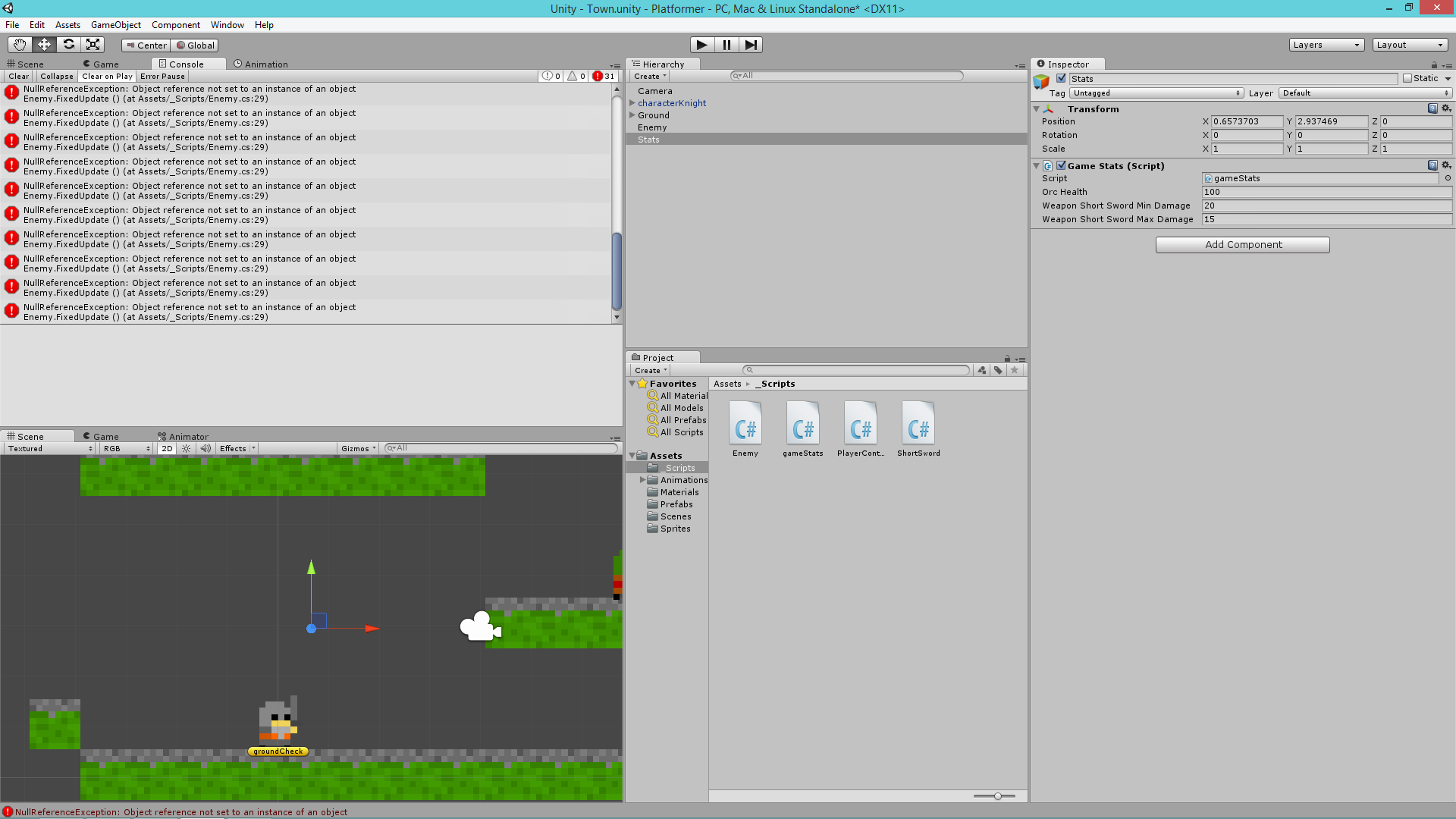Screen dimensions: 1456x819
Task: Click Add Component button
Action: coord(1243,244)
